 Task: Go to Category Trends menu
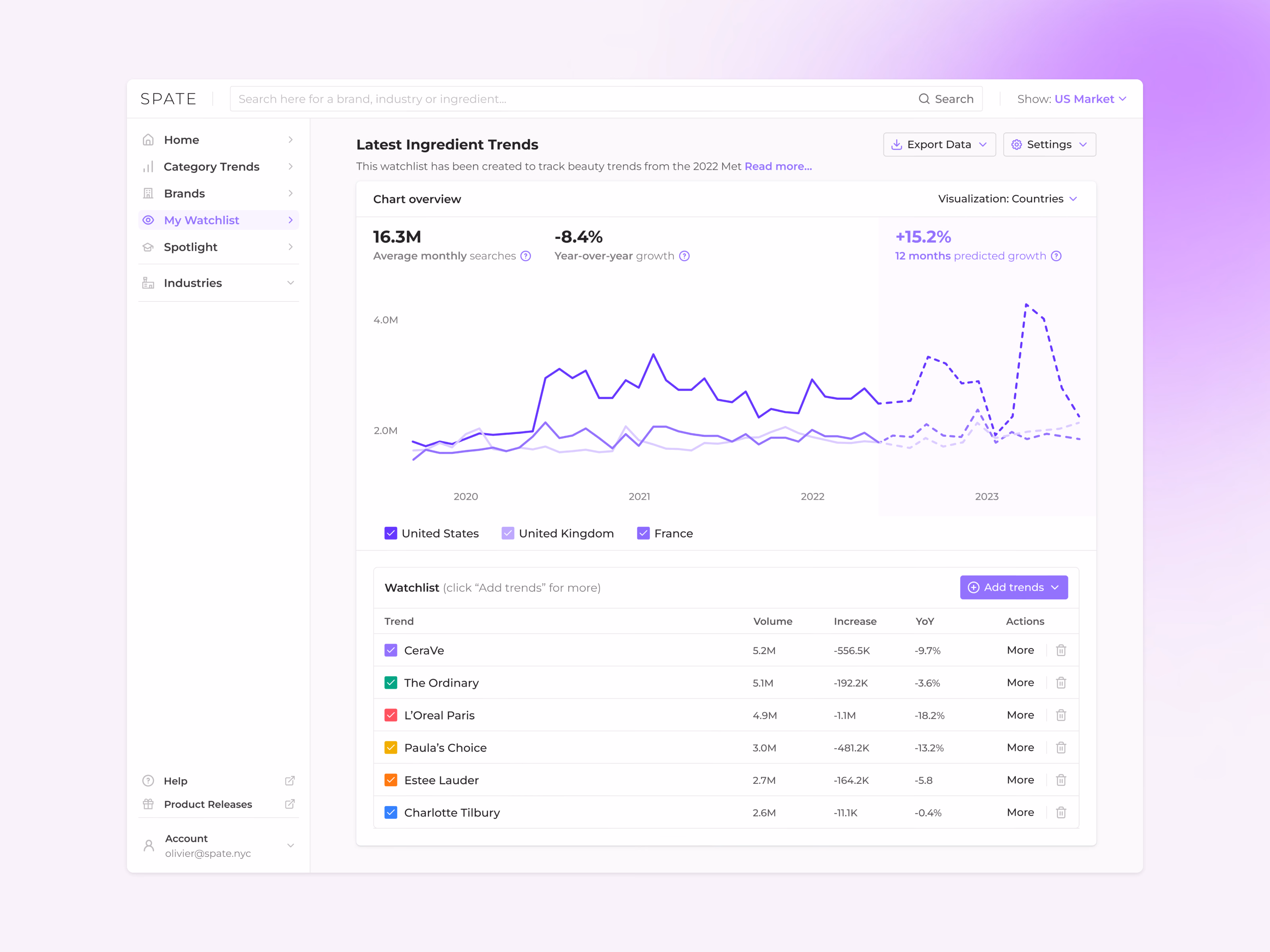coord(218,167)
